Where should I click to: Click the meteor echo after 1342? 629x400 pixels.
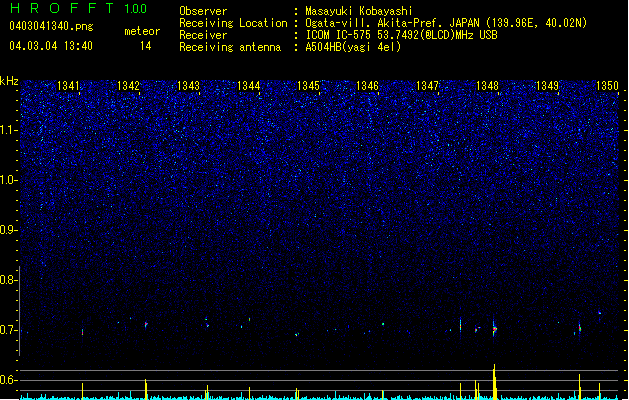tap(146, 324)
